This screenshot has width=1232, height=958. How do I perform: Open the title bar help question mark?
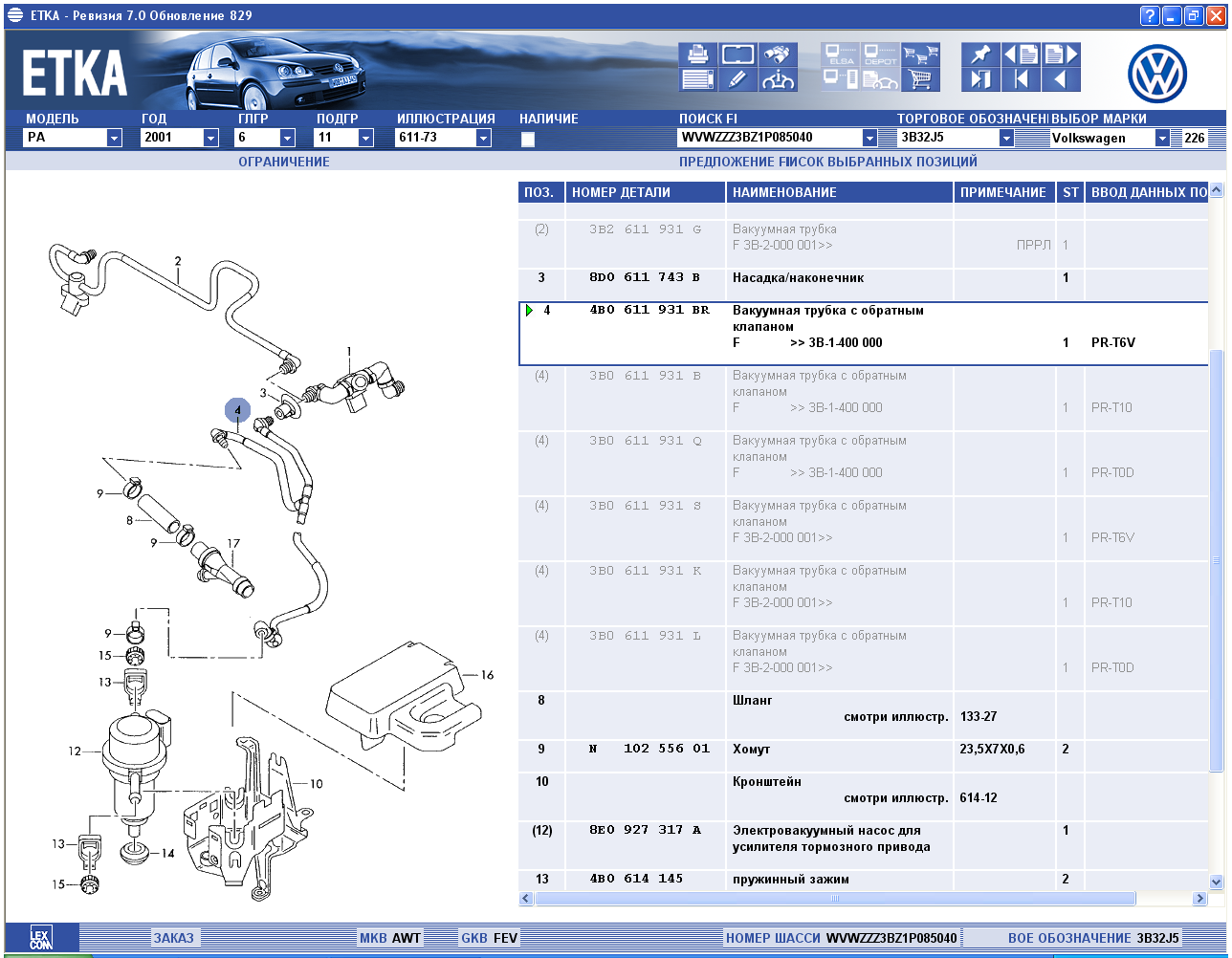pos(1150,15)
